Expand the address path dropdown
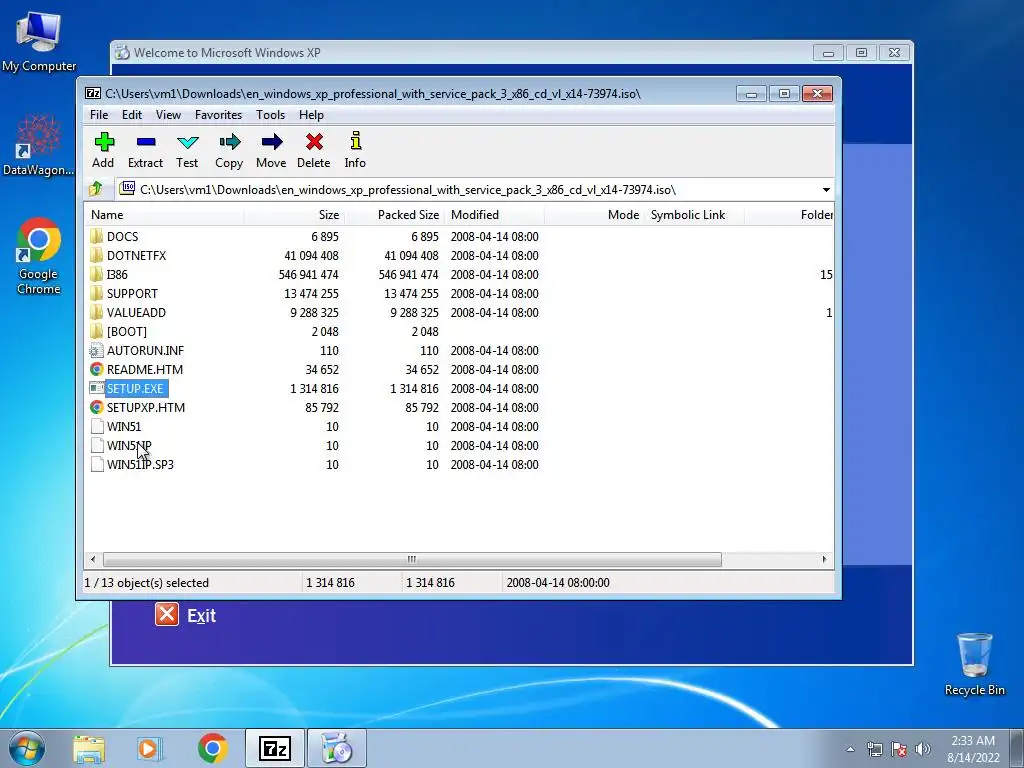Viewport: 1024px width, 768px height. (x=826, y=189)
